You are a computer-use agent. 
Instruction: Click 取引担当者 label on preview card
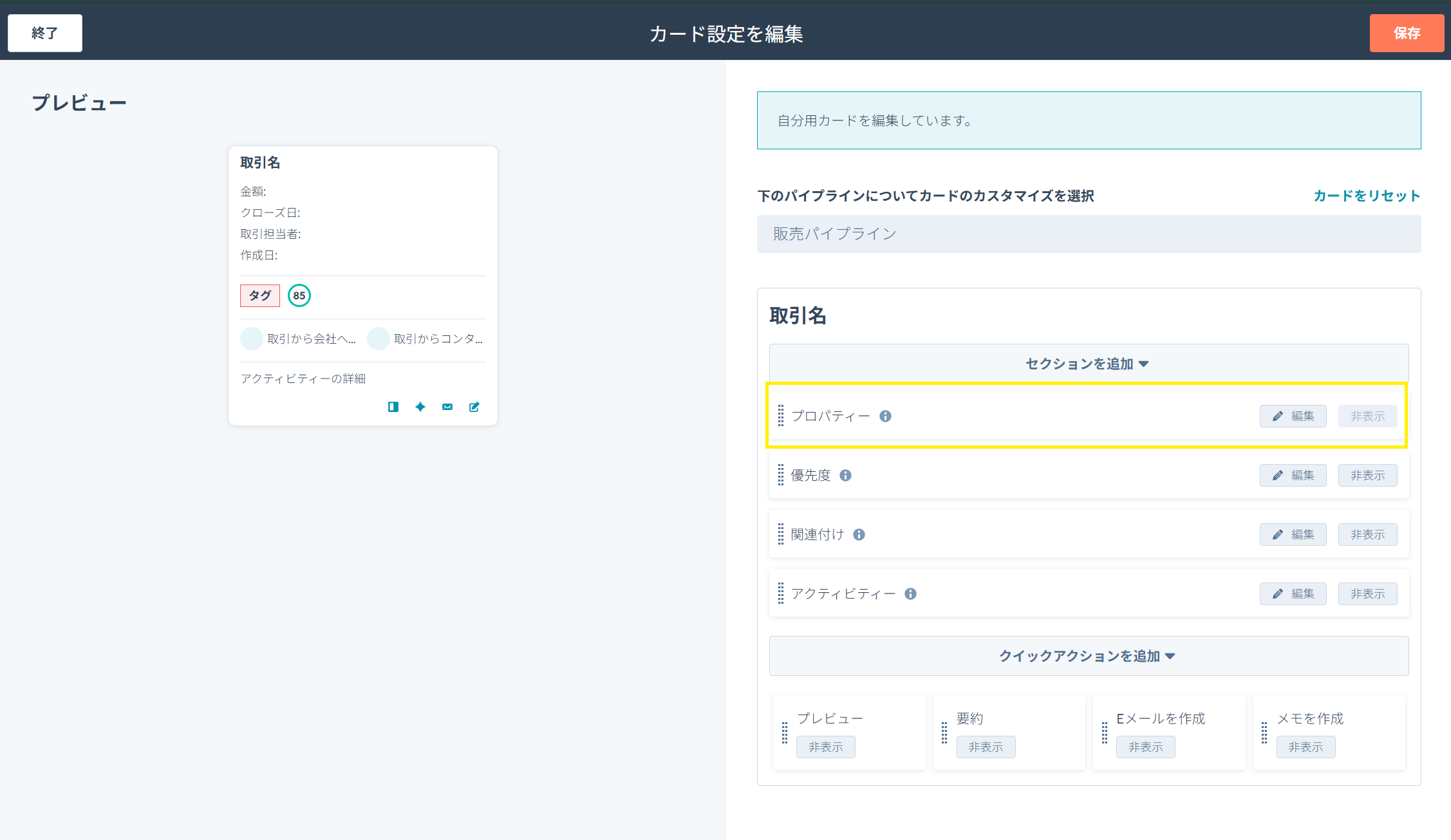[270, 234]
